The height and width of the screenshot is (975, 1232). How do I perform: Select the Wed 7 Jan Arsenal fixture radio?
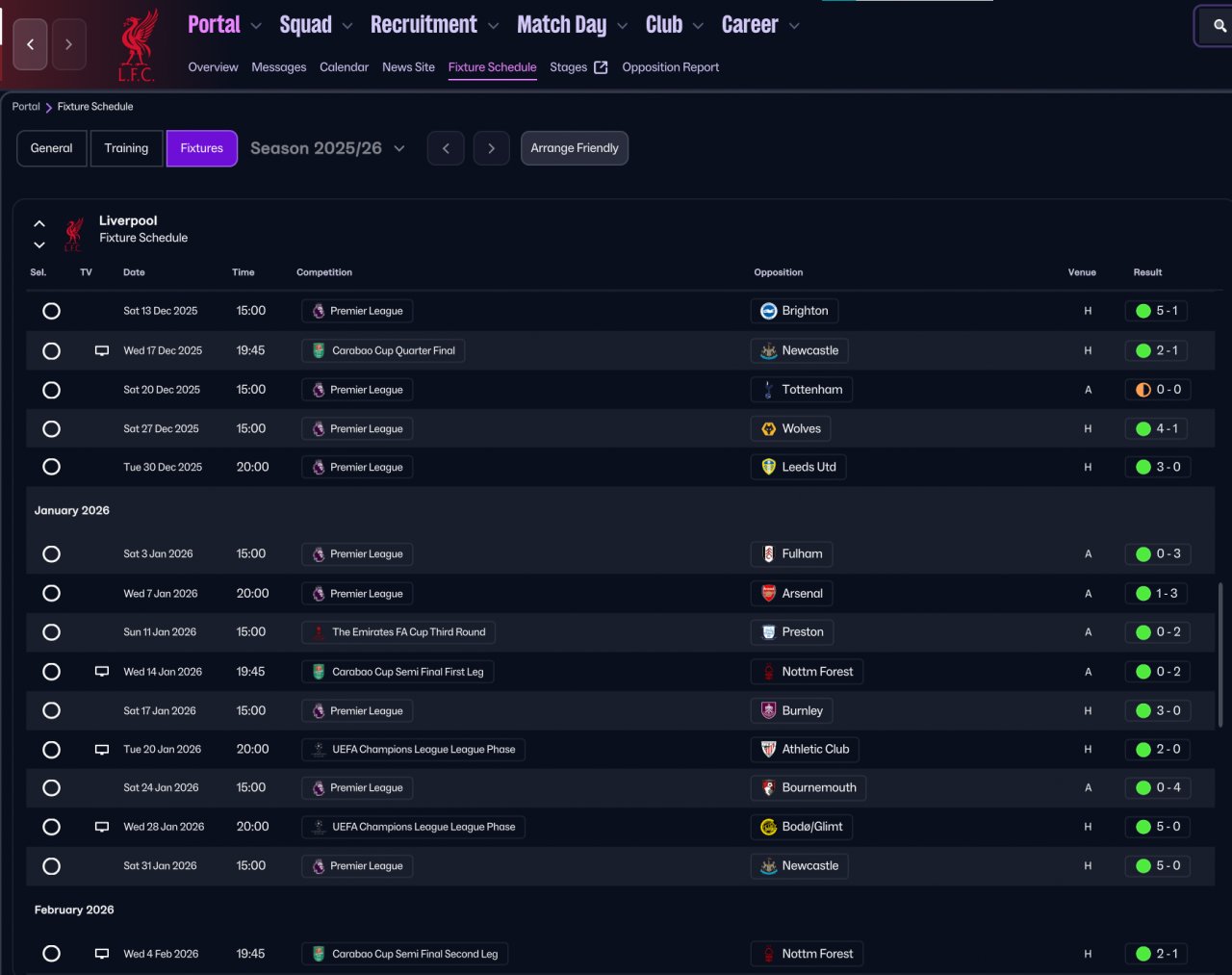[x=52, y=594]
